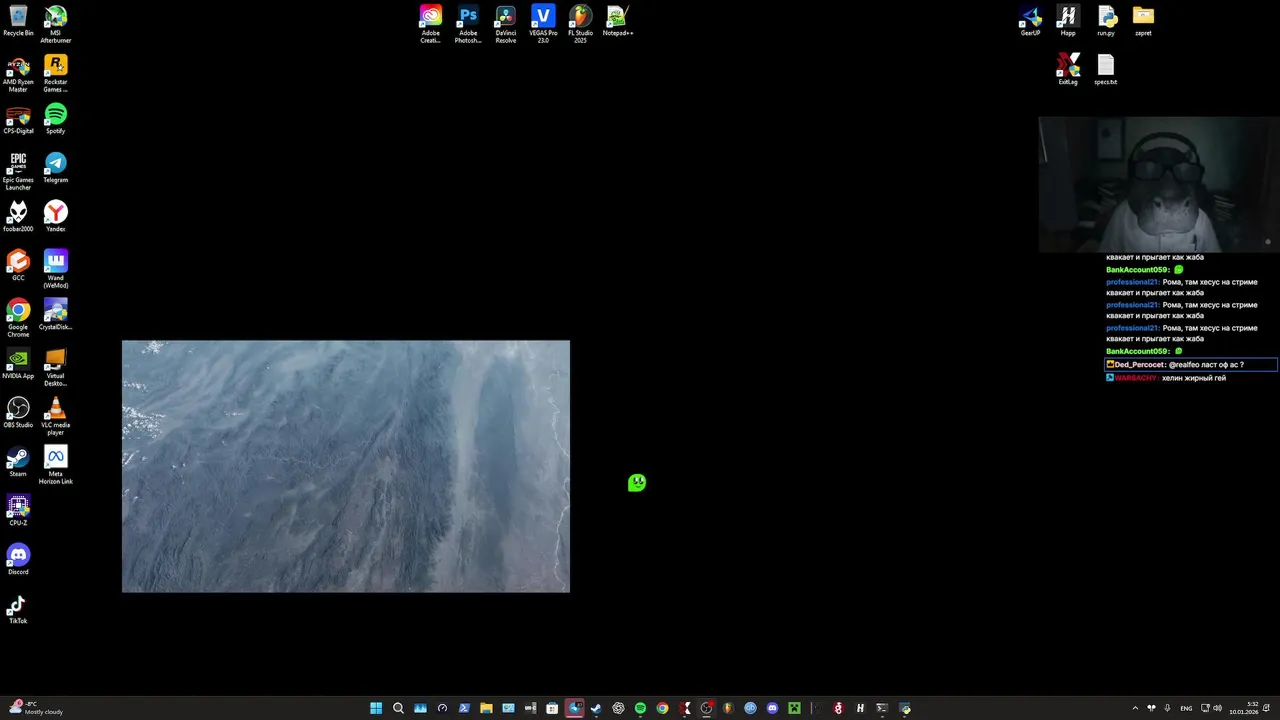Open Rockstar Games Launcher desktop icon
This screenshot has height=720, width=1280.
[x=56, y=75]
